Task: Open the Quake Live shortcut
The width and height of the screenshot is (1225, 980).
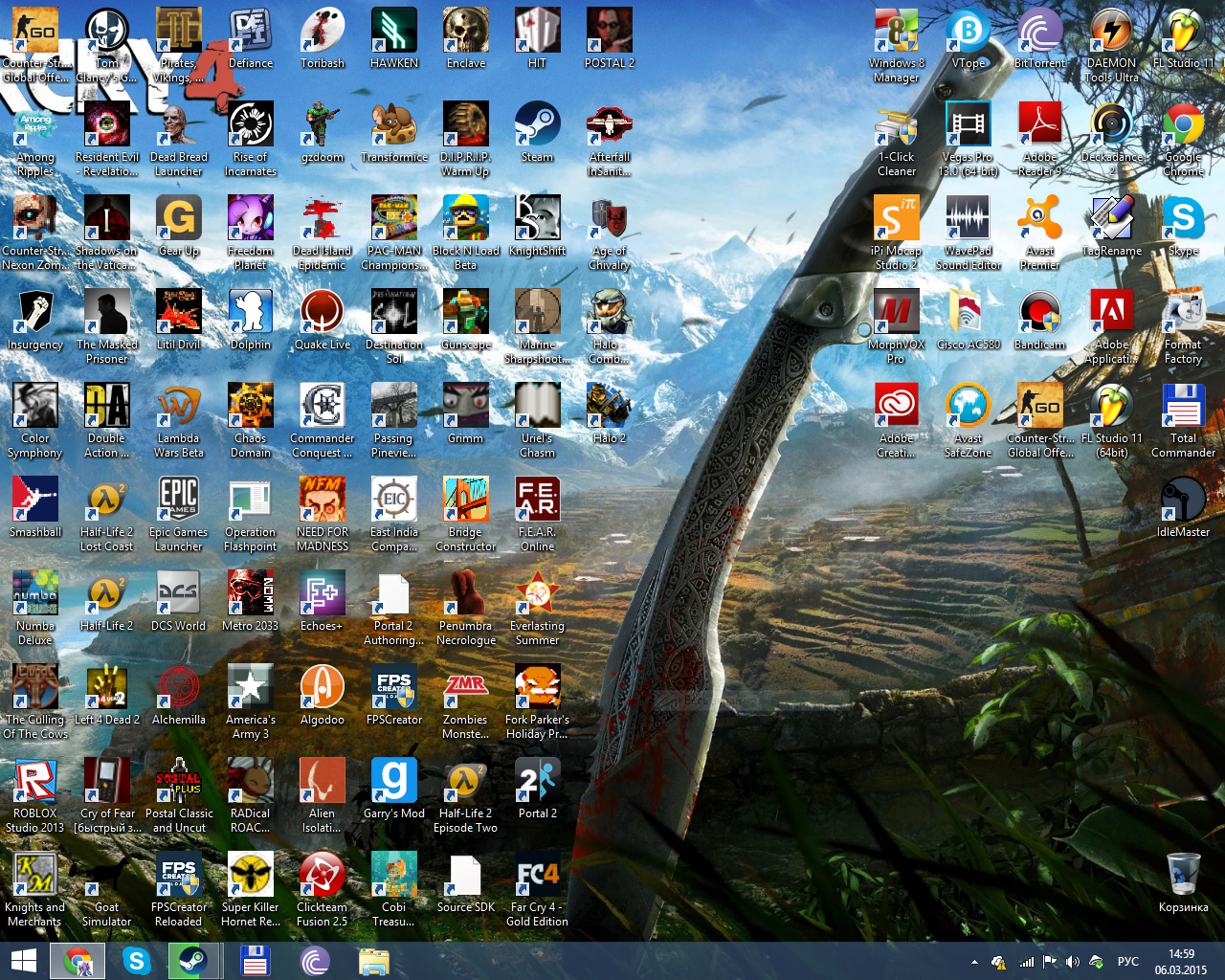Action: (323, 320)
